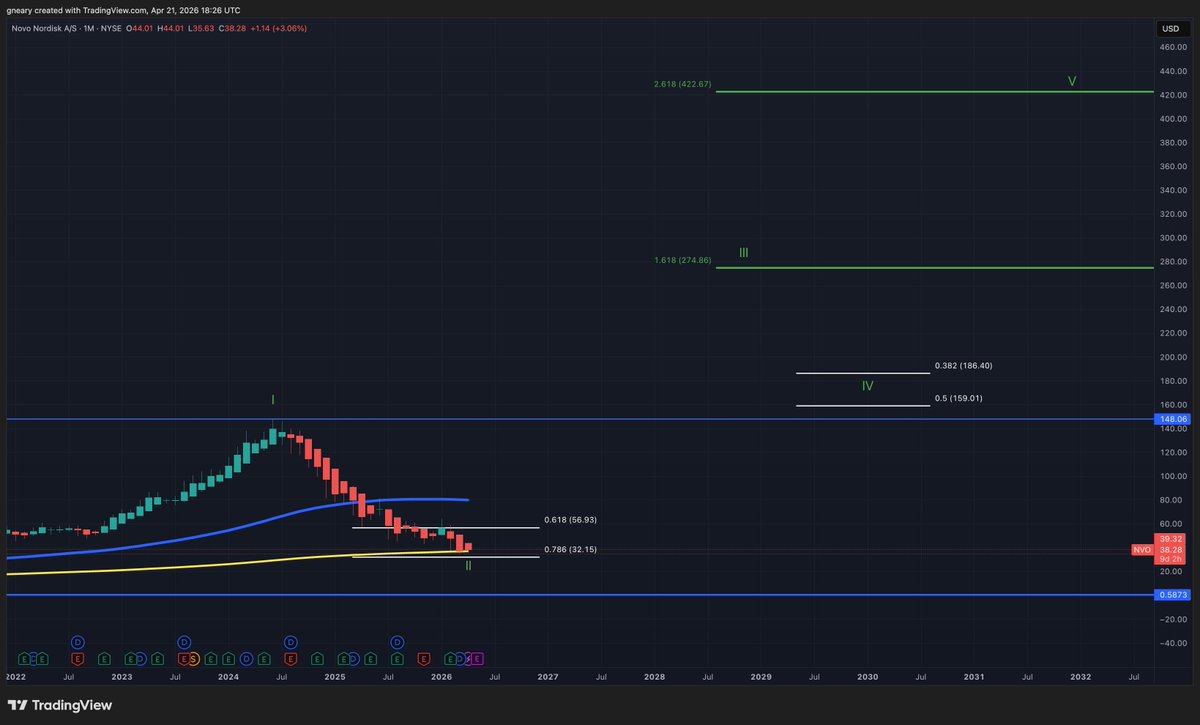Image resolution: width=1200 pixels, height=725 pixels.
Task: Click the TradingView logo
Action: [62, 705]
